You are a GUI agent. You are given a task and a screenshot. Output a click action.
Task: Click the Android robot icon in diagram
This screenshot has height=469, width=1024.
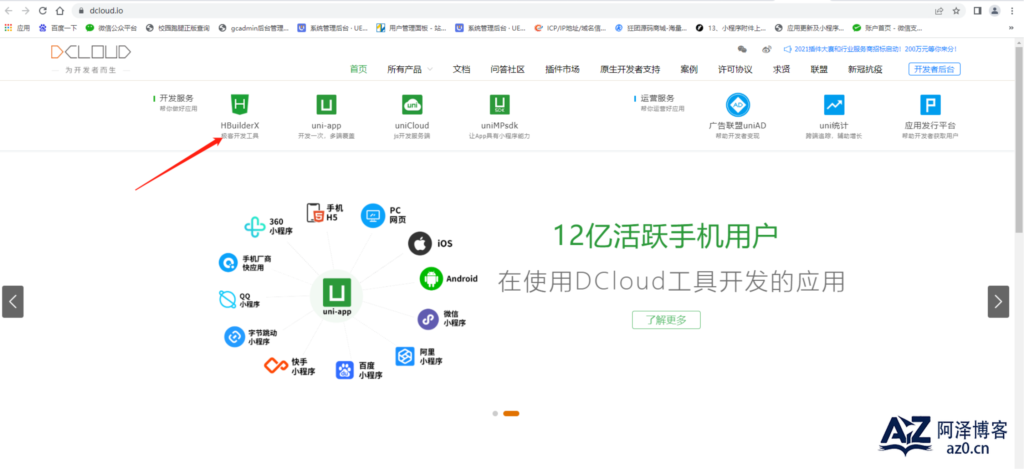click(431, 278)
